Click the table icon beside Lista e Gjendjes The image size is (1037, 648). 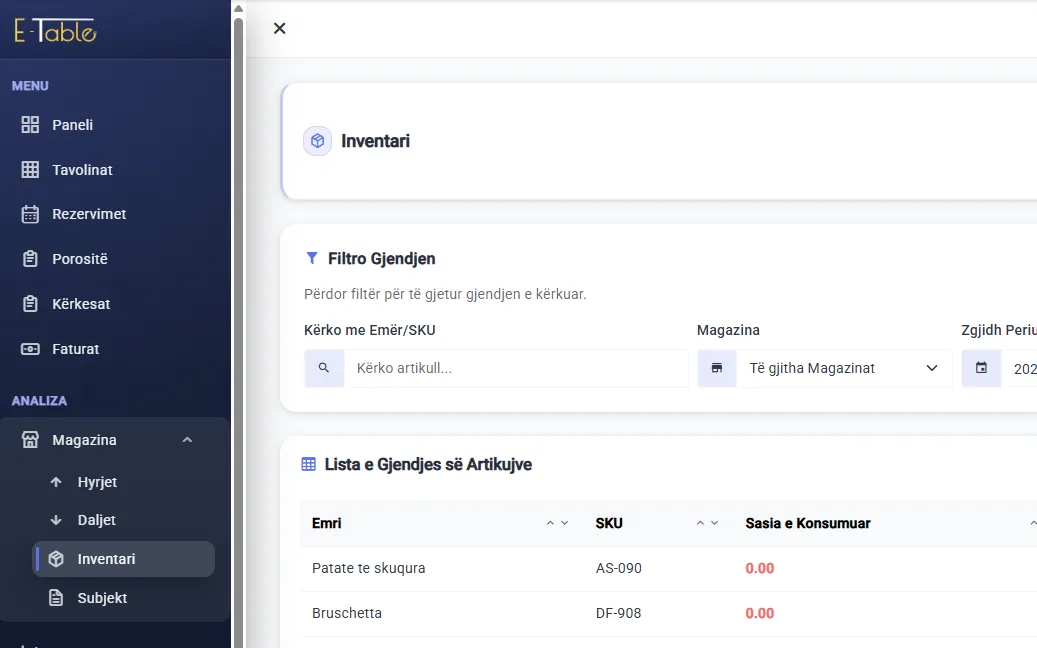309,464
